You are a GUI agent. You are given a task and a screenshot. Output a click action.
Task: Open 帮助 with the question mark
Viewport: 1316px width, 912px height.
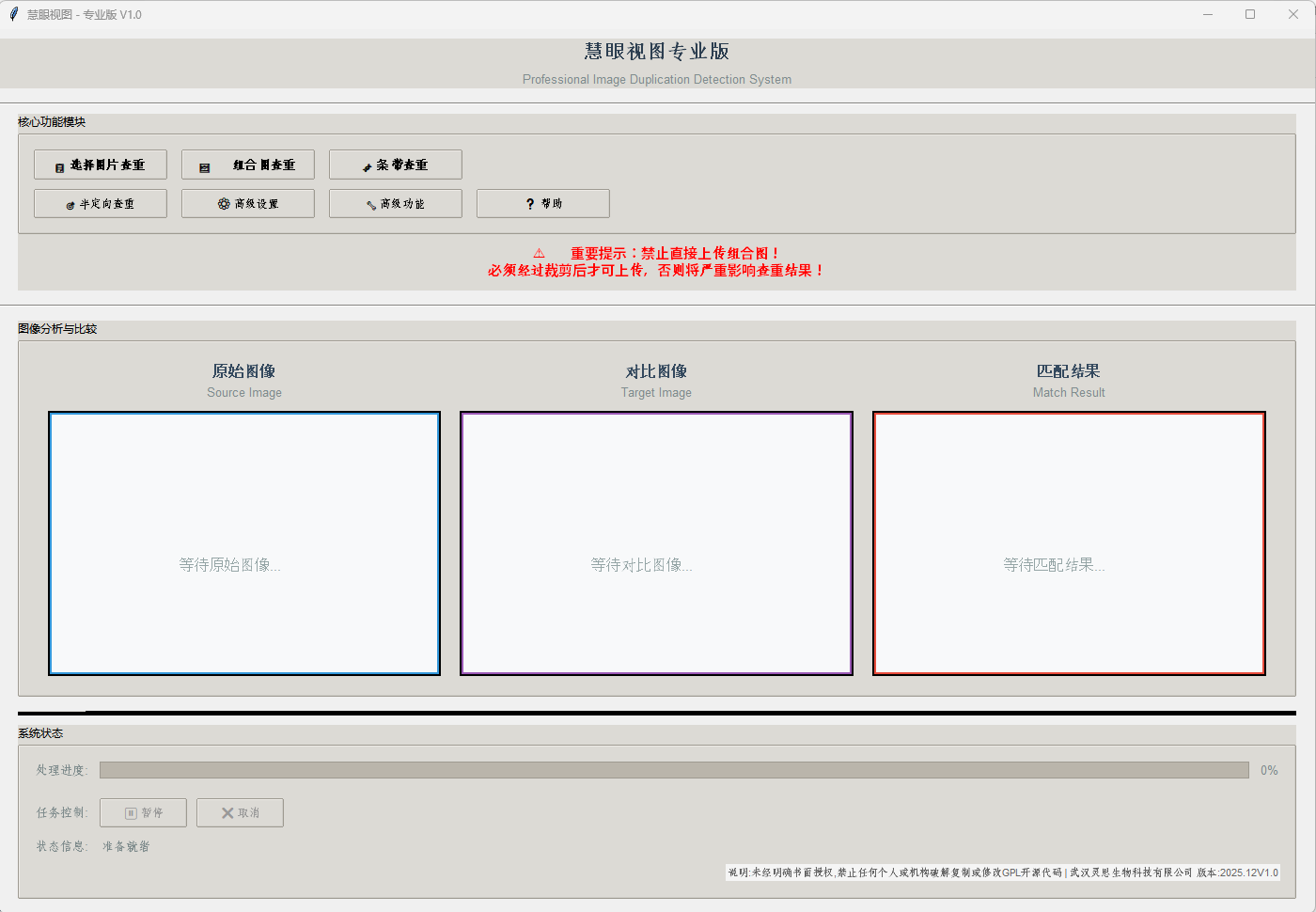coord(543,204)
